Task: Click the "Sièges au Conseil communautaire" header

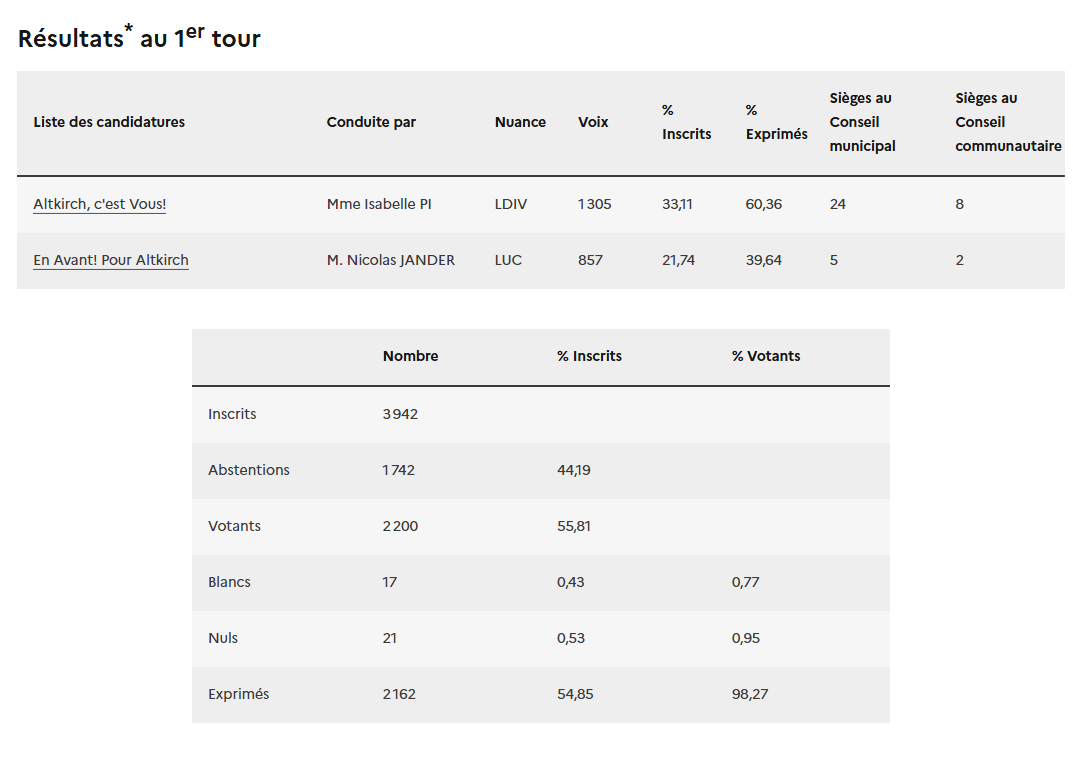Action: pyautogui.click(x=1007, y=122)
